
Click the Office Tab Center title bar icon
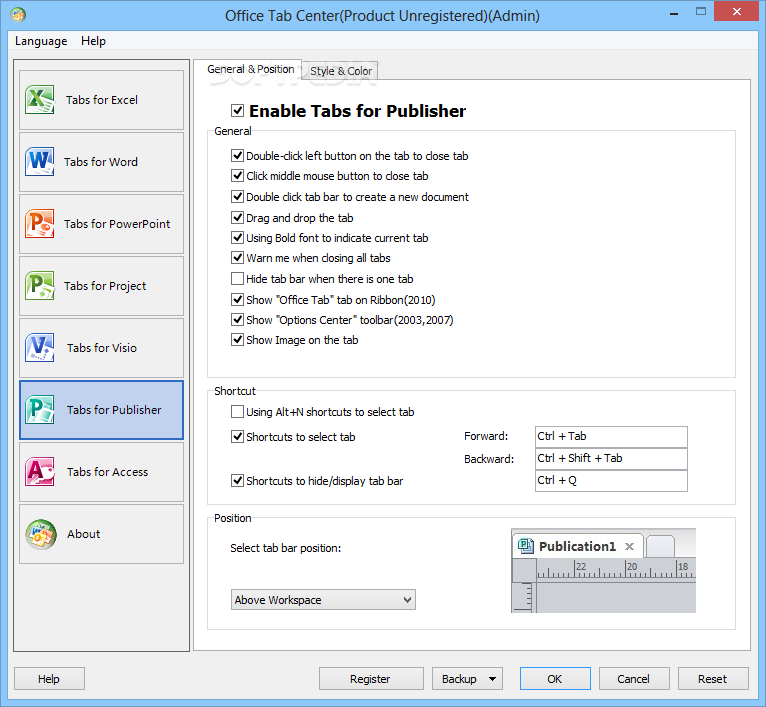[x=18, y=15]
